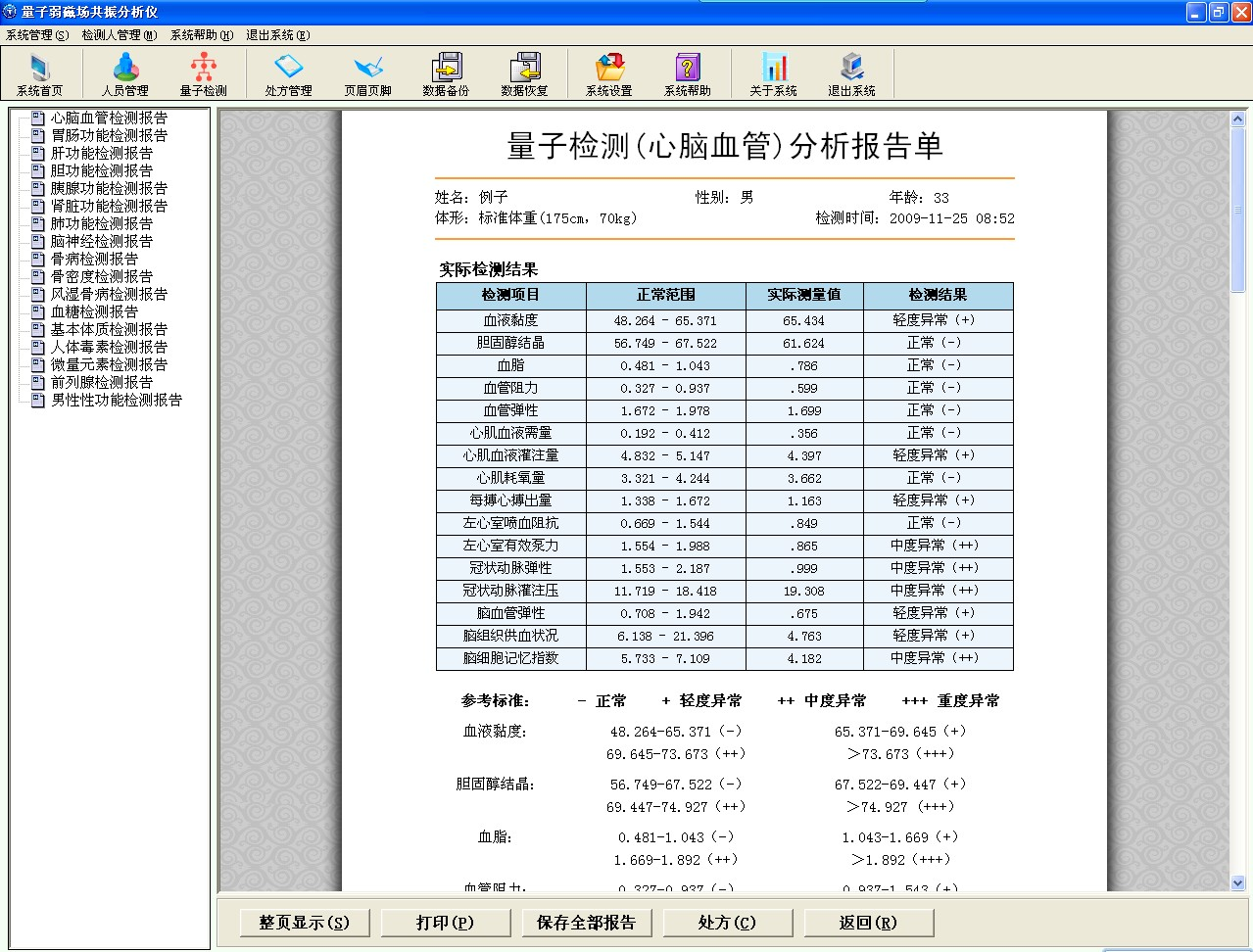Click the 检测结果 column header
The image size is (1253, 952).
point(938,295)
